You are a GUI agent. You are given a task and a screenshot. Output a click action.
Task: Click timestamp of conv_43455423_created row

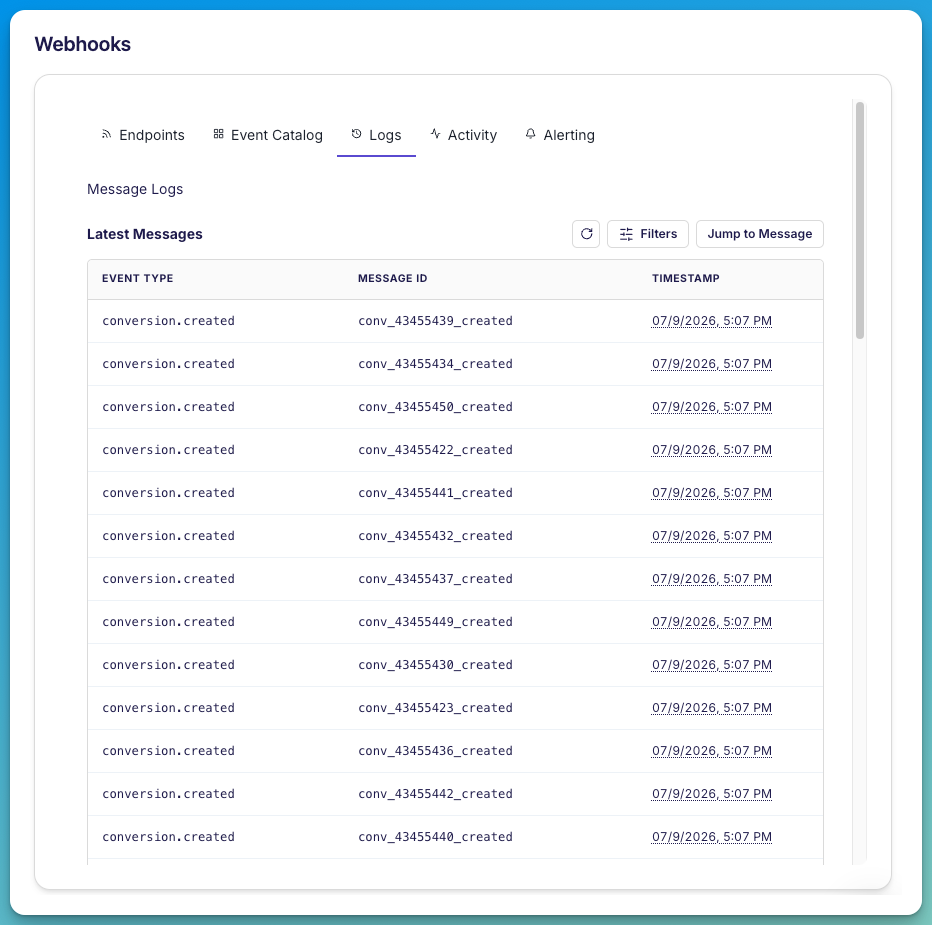coord(711,708)
